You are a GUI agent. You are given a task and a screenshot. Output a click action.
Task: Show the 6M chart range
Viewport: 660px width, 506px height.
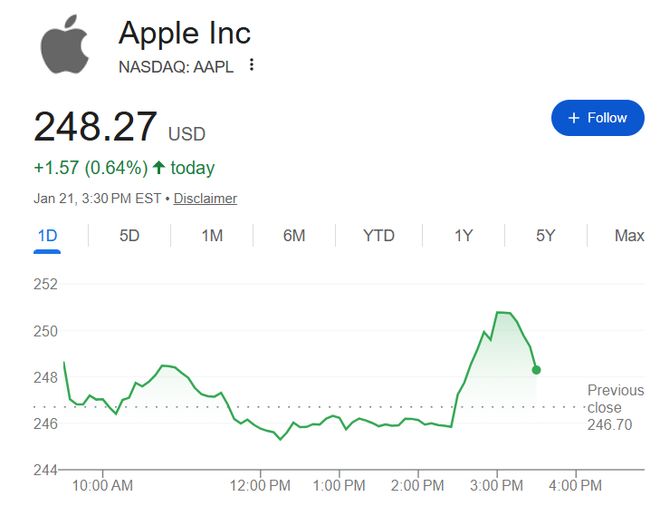click(294, 236)
